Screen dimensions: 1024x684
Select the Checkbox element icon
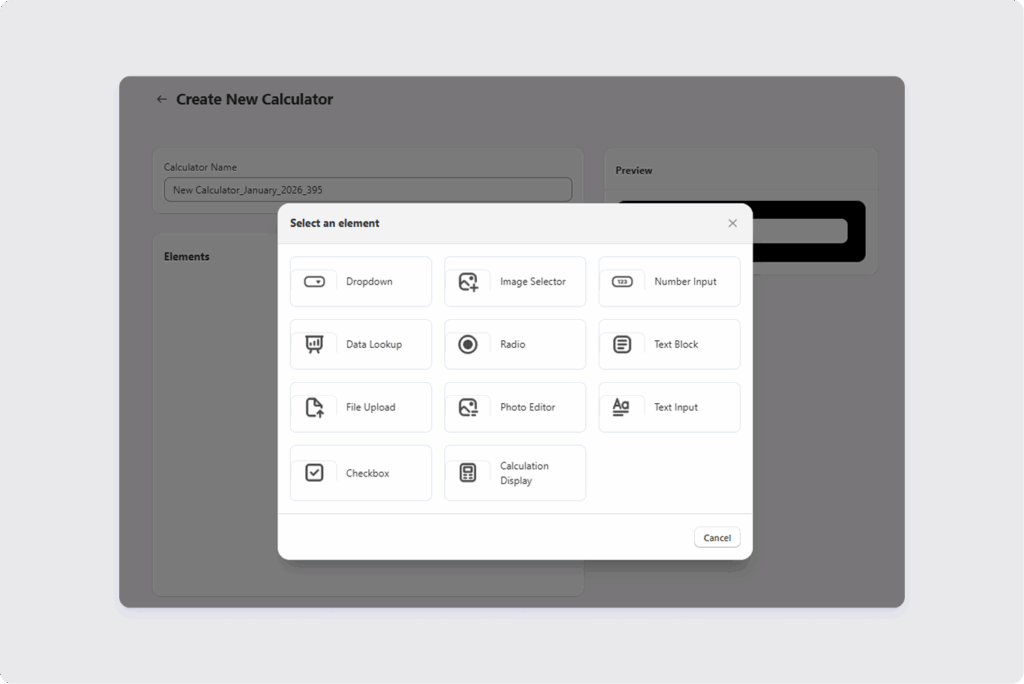(x=314, y=473)
